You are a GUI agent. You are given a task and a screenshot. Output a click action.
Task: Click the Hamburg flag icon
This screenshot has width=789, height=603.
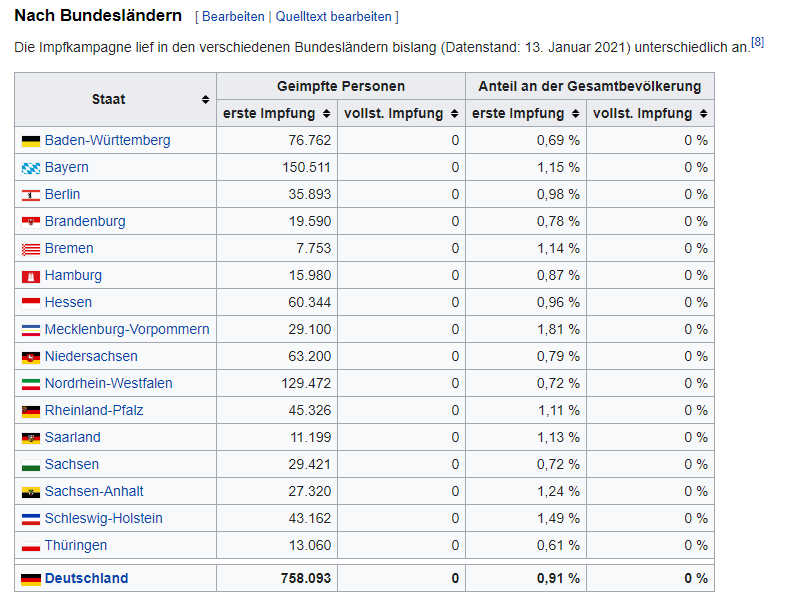pyautogui.click(x=30, y=276)
